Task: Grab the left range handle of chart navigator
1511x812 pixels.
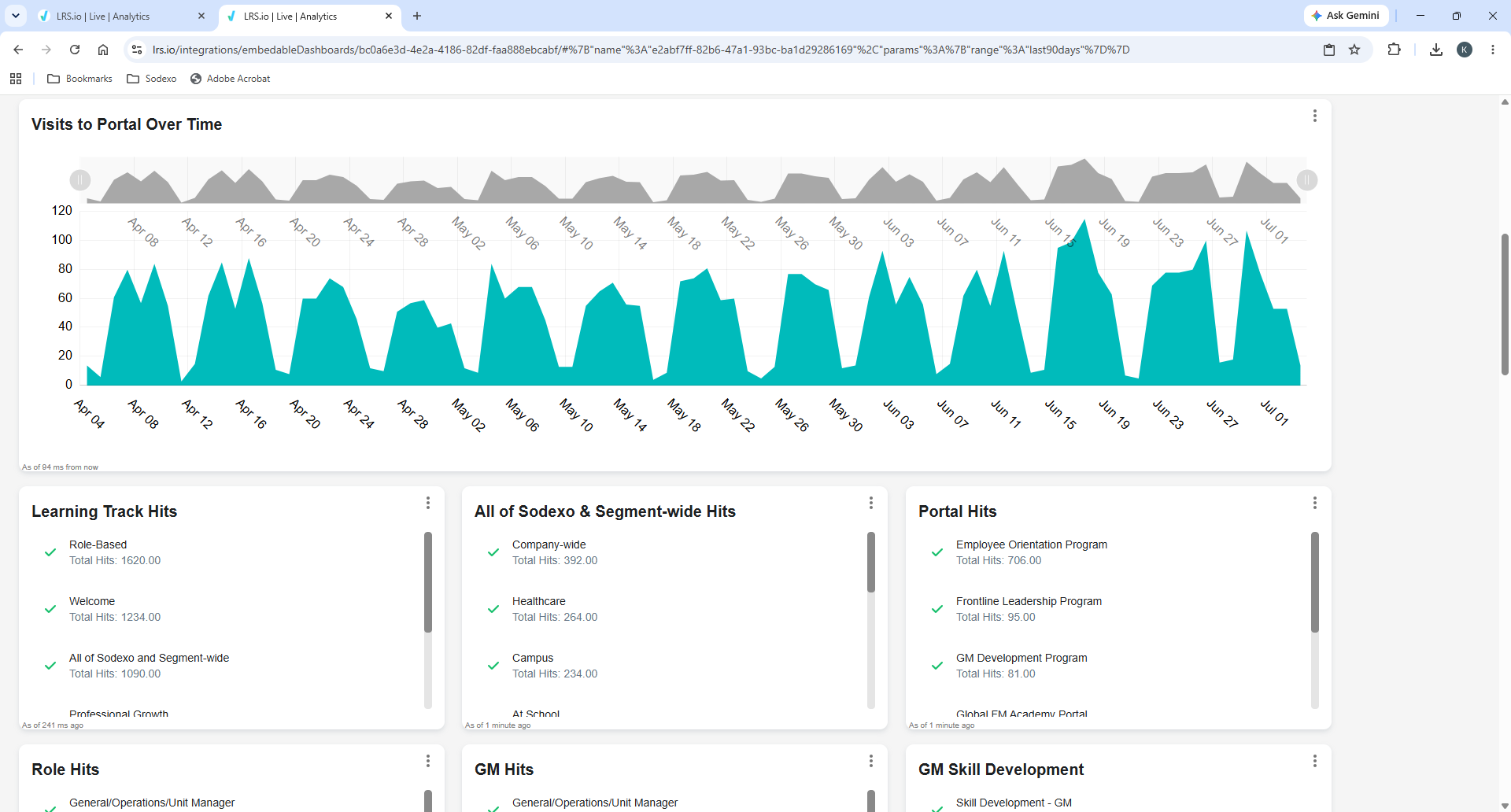Action: click(x=80, y=180)
